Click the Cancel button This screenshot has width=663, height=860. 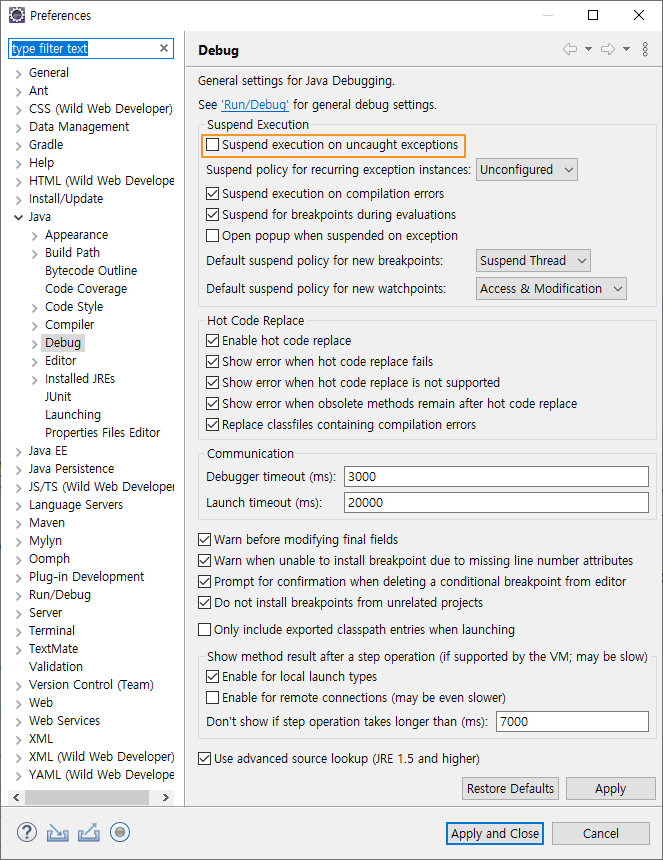[600, 834]
